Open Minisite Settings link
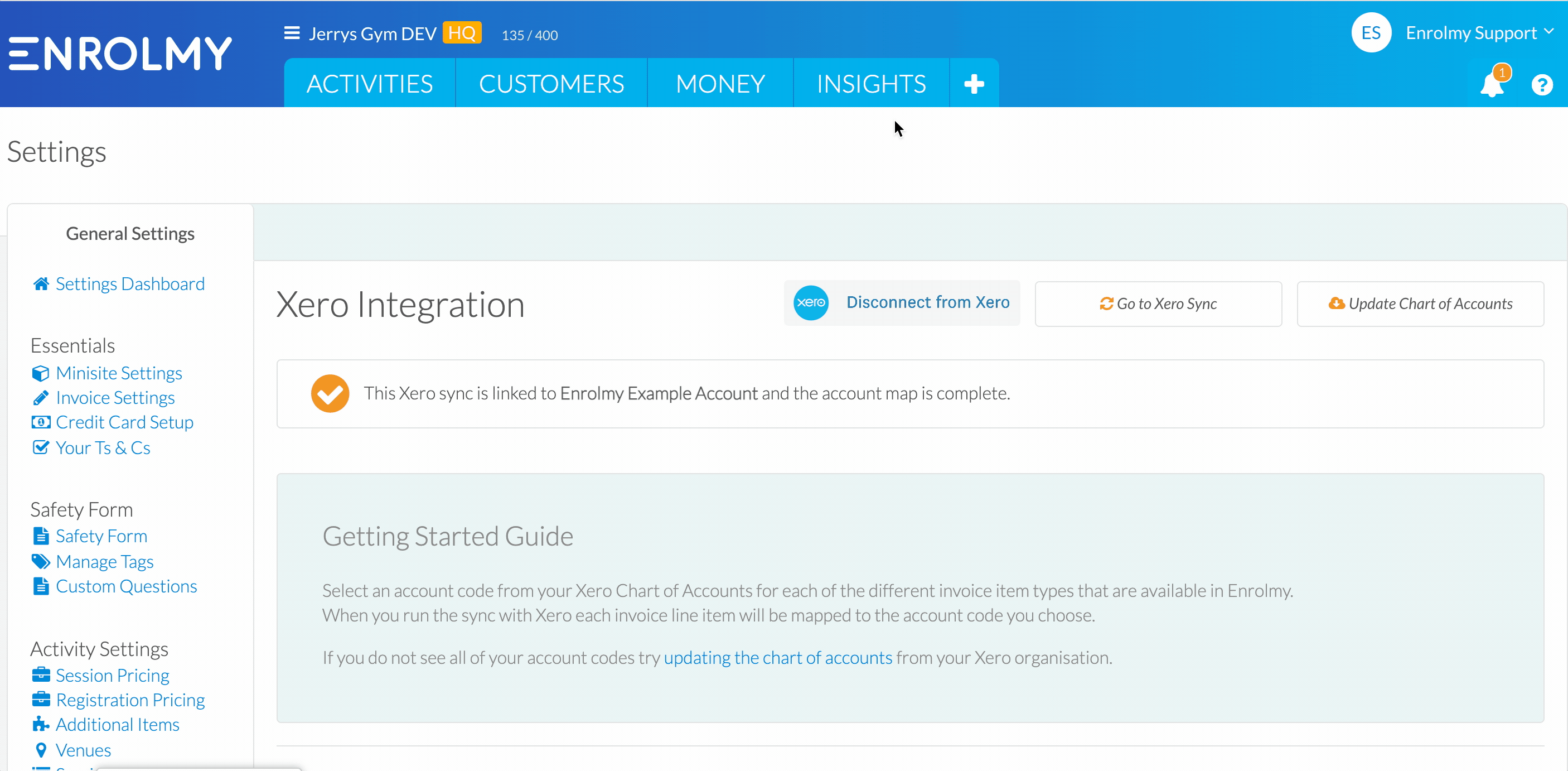The image size is (1568, 771). [x=119, y=373]
